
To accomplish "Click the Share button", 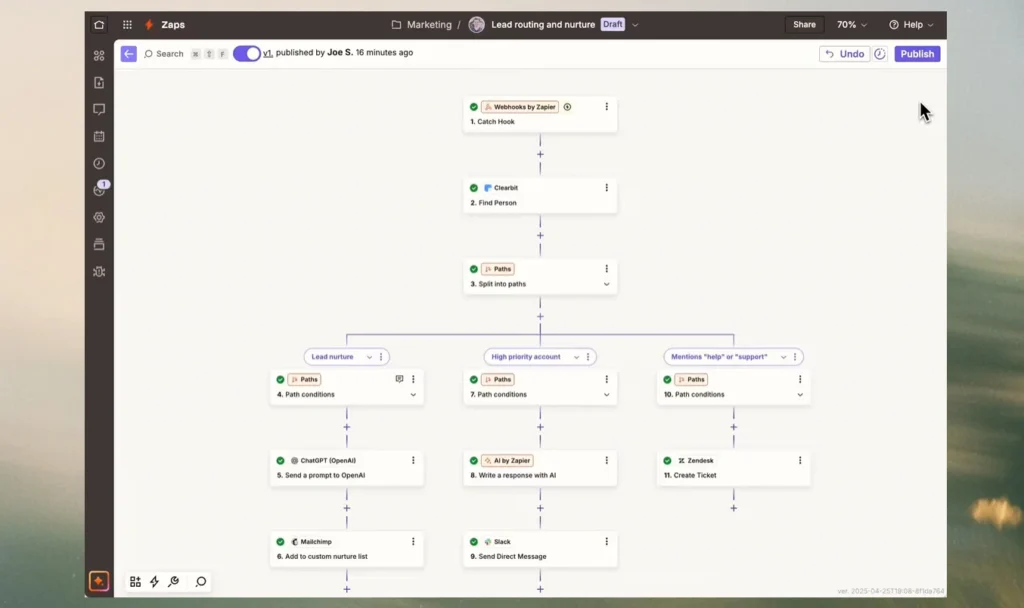I will coord(804,25).
